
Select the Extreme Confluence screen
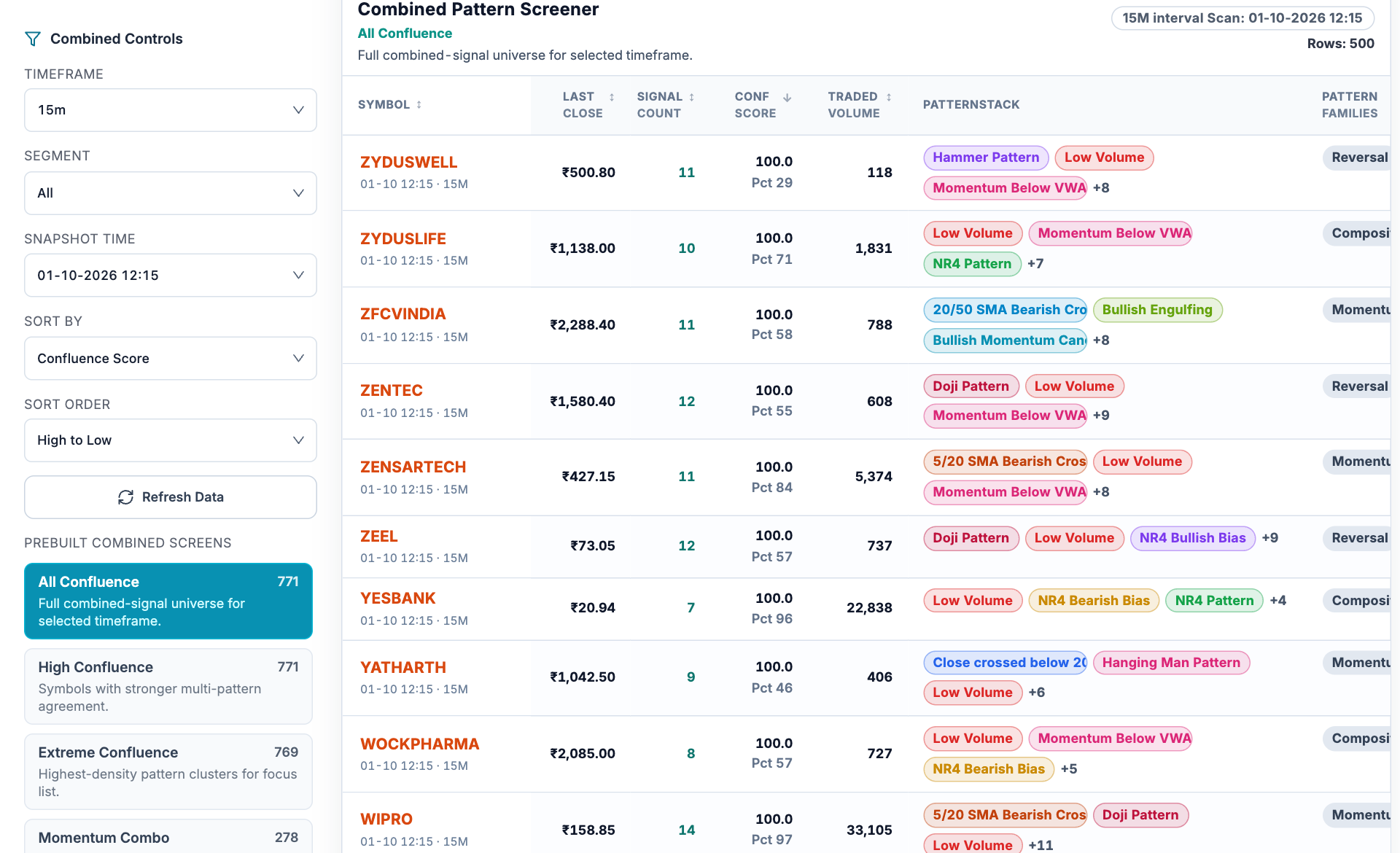[x=168, y=771]
